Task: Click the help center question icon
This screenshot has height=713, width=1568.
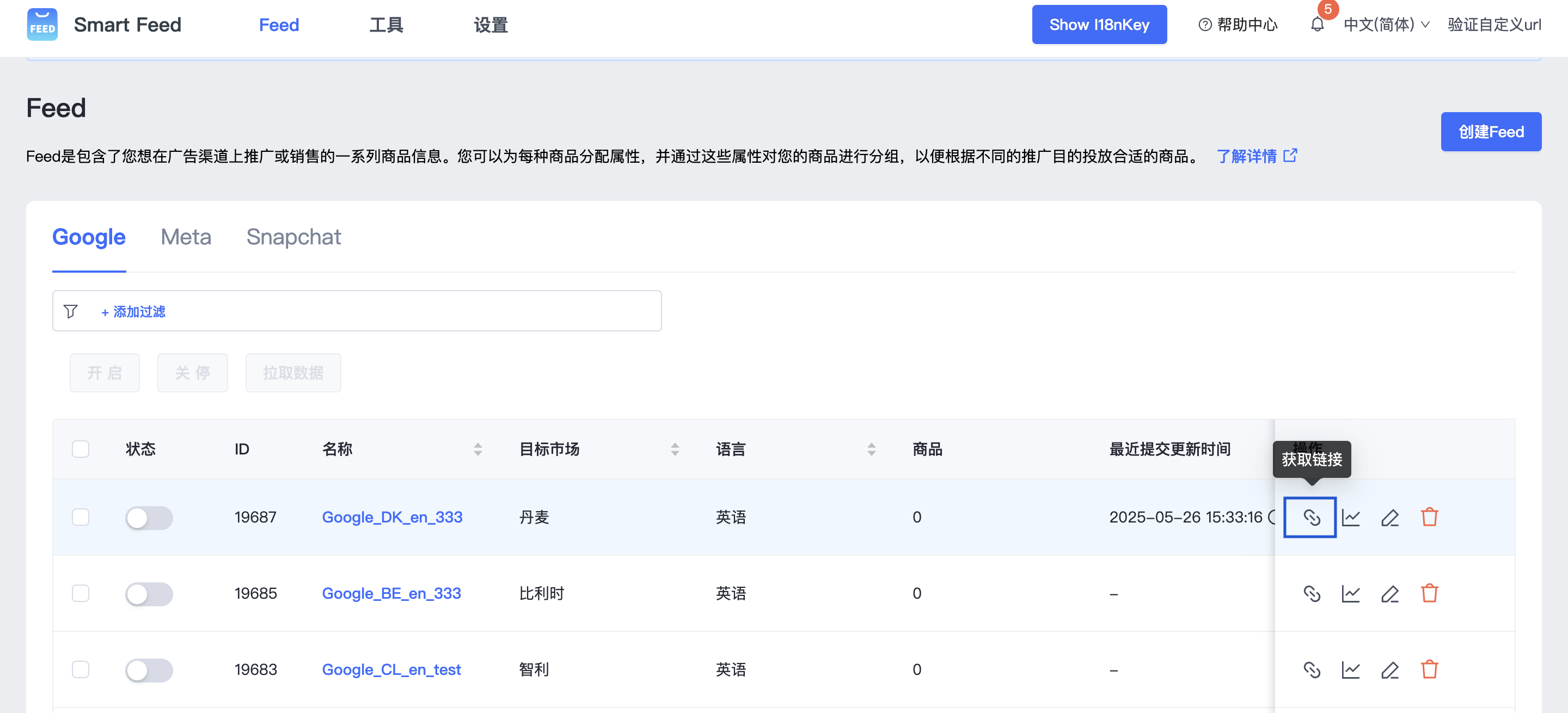Action: pos(1205,25)
